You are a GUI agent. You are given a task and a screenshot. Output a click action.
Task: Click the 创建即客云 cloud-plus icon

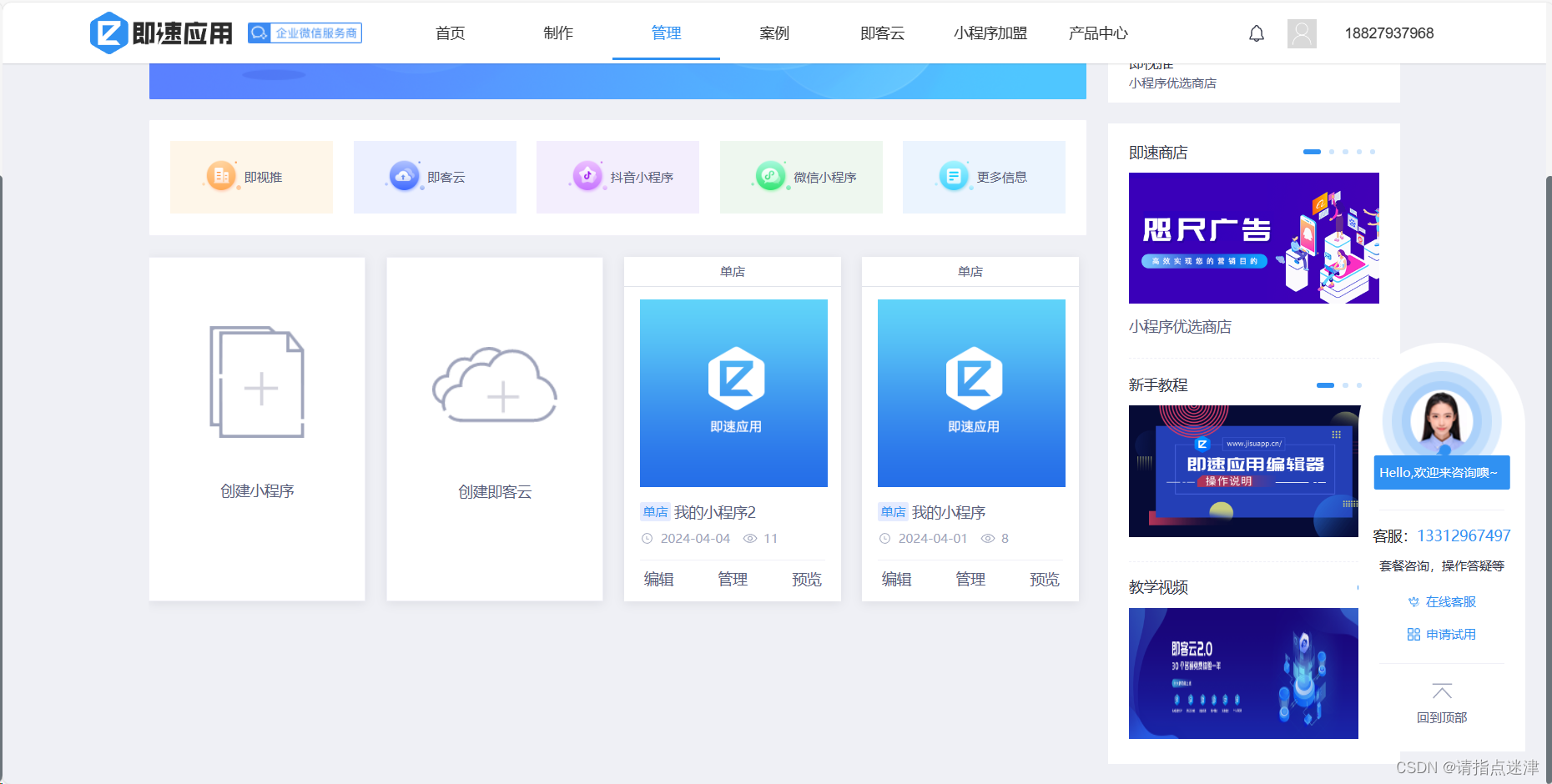tap(495, 384)
